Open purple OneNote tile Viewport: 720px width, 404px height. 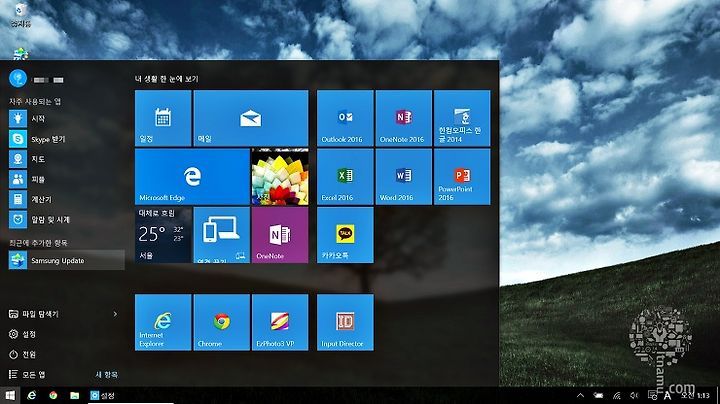[280, 235]
